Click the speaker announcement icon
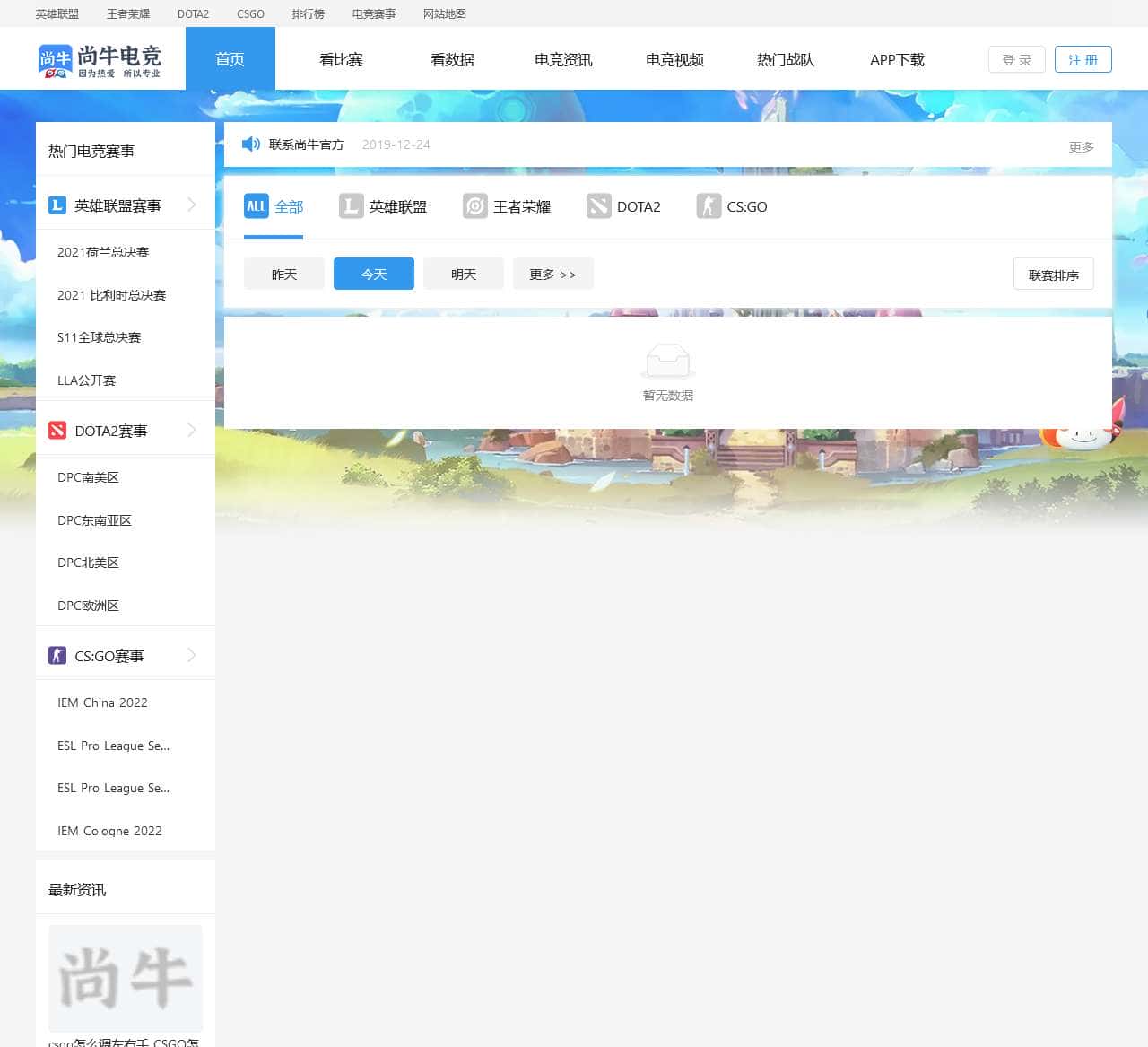Viewport: 1148px width, 1047px height. click(x=251, y=144)
